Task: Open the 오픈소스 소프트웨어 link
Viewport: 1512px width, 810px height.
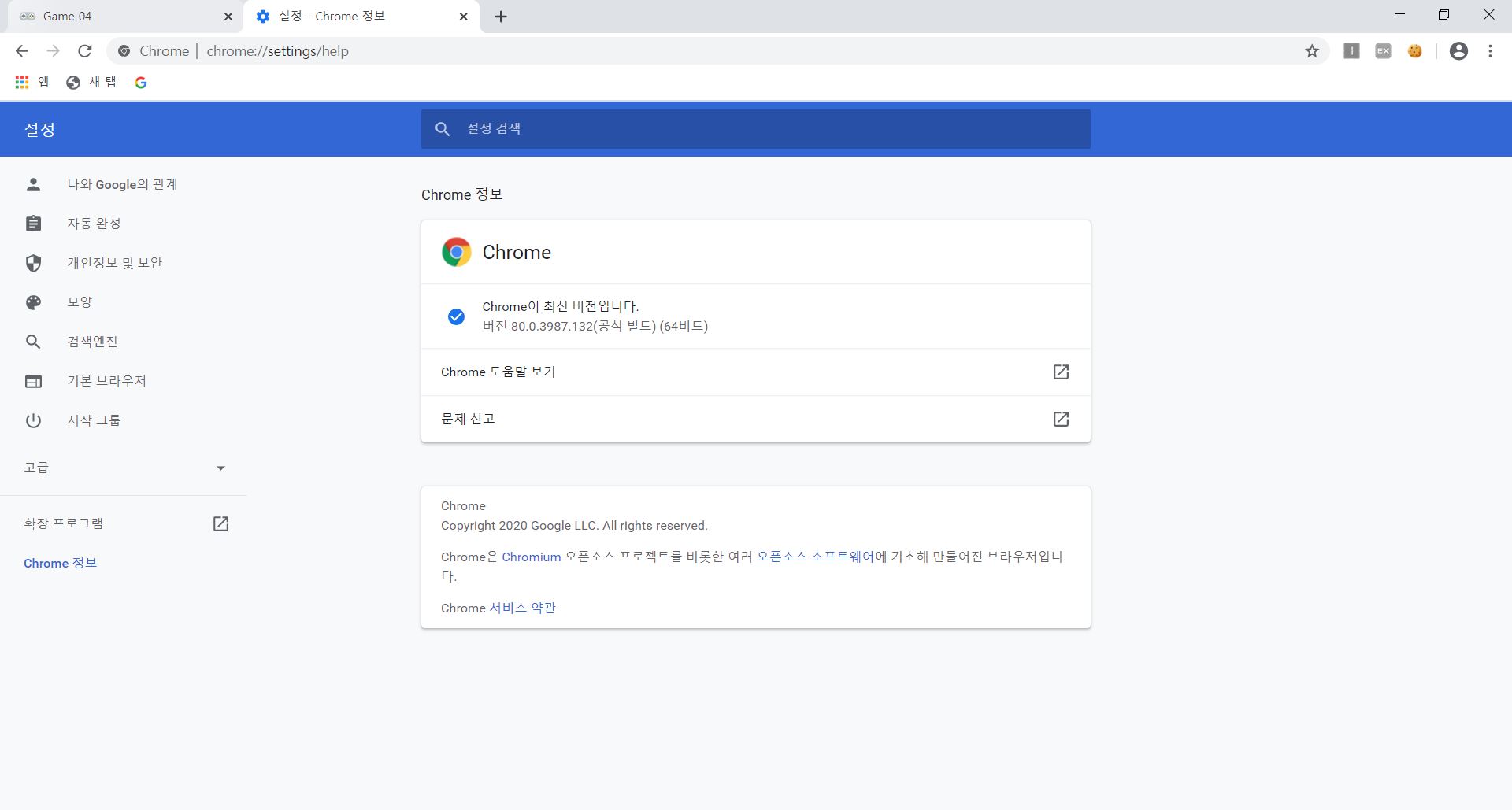Action: pos(815,557)
